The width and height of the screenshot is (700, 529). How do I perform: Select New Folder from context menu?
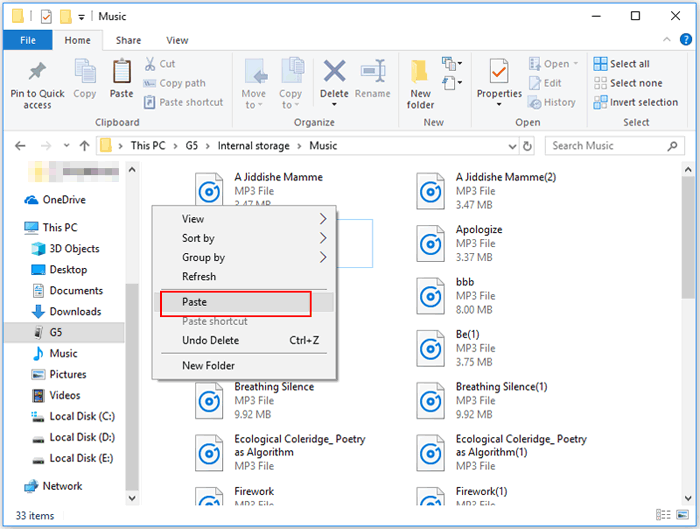(208, 365)
